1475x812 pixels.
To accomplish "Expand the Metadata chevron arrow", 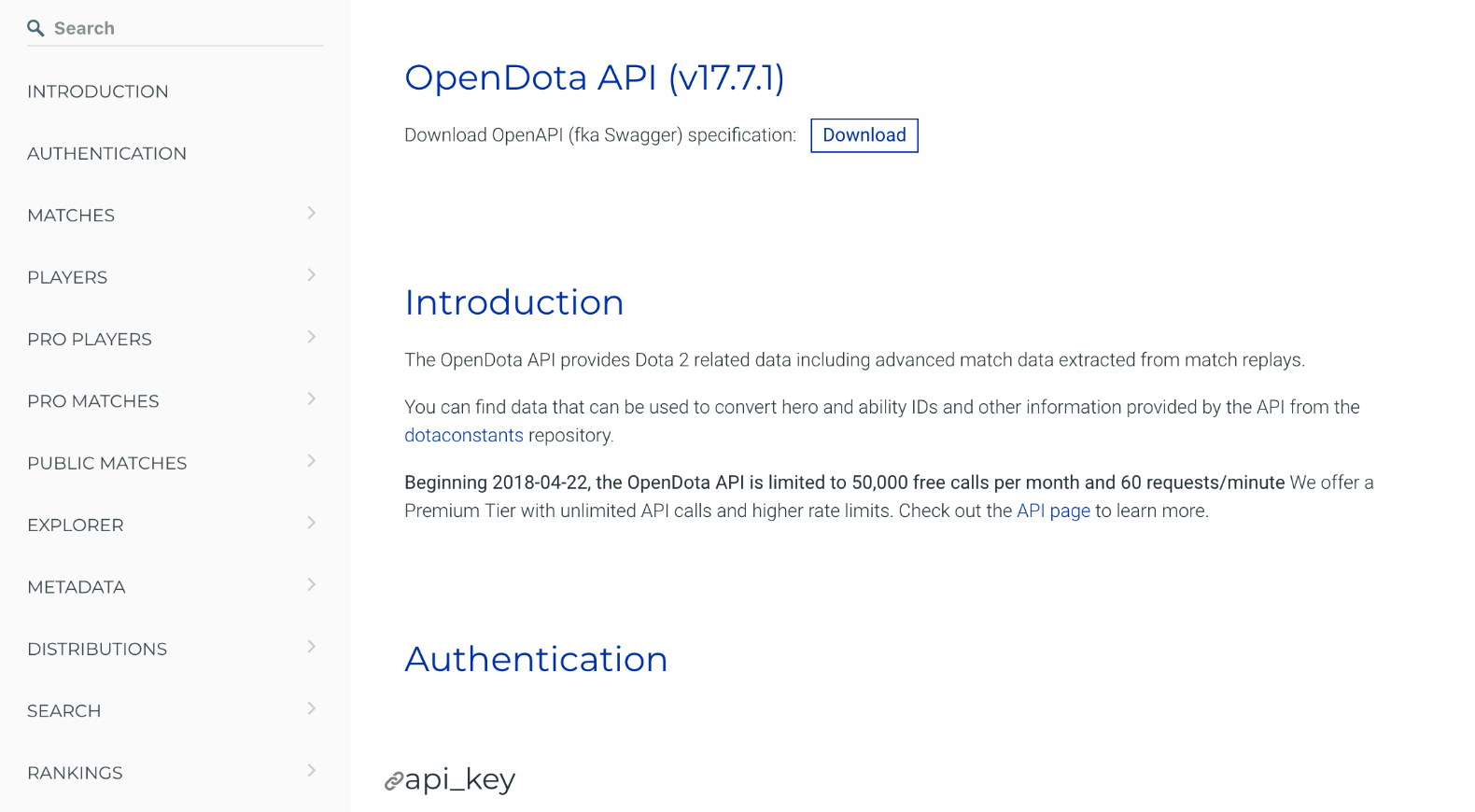I will [x=312, y=584].
